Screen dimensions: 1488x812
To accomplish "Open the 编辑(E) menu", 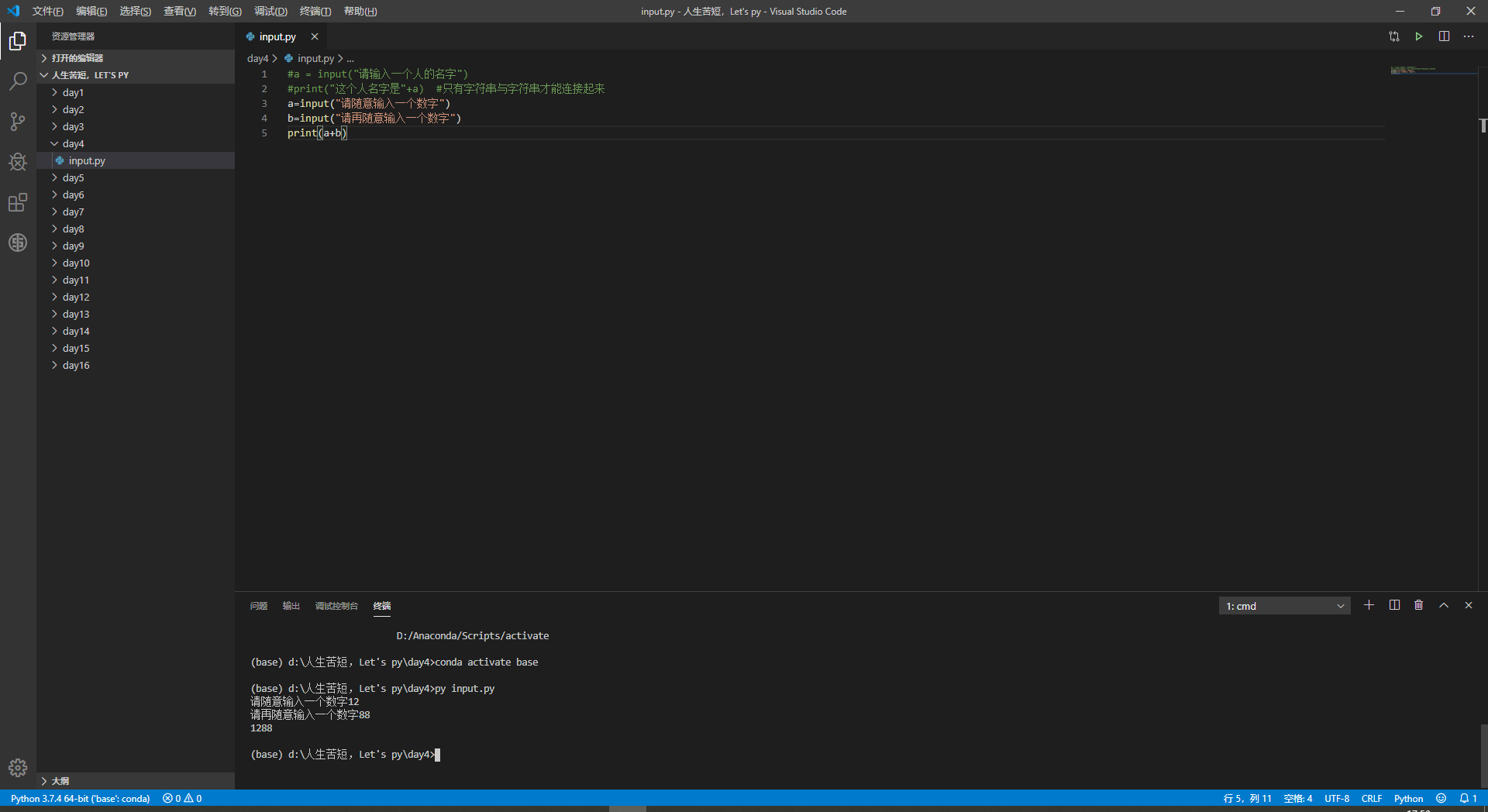I will 91,11.
